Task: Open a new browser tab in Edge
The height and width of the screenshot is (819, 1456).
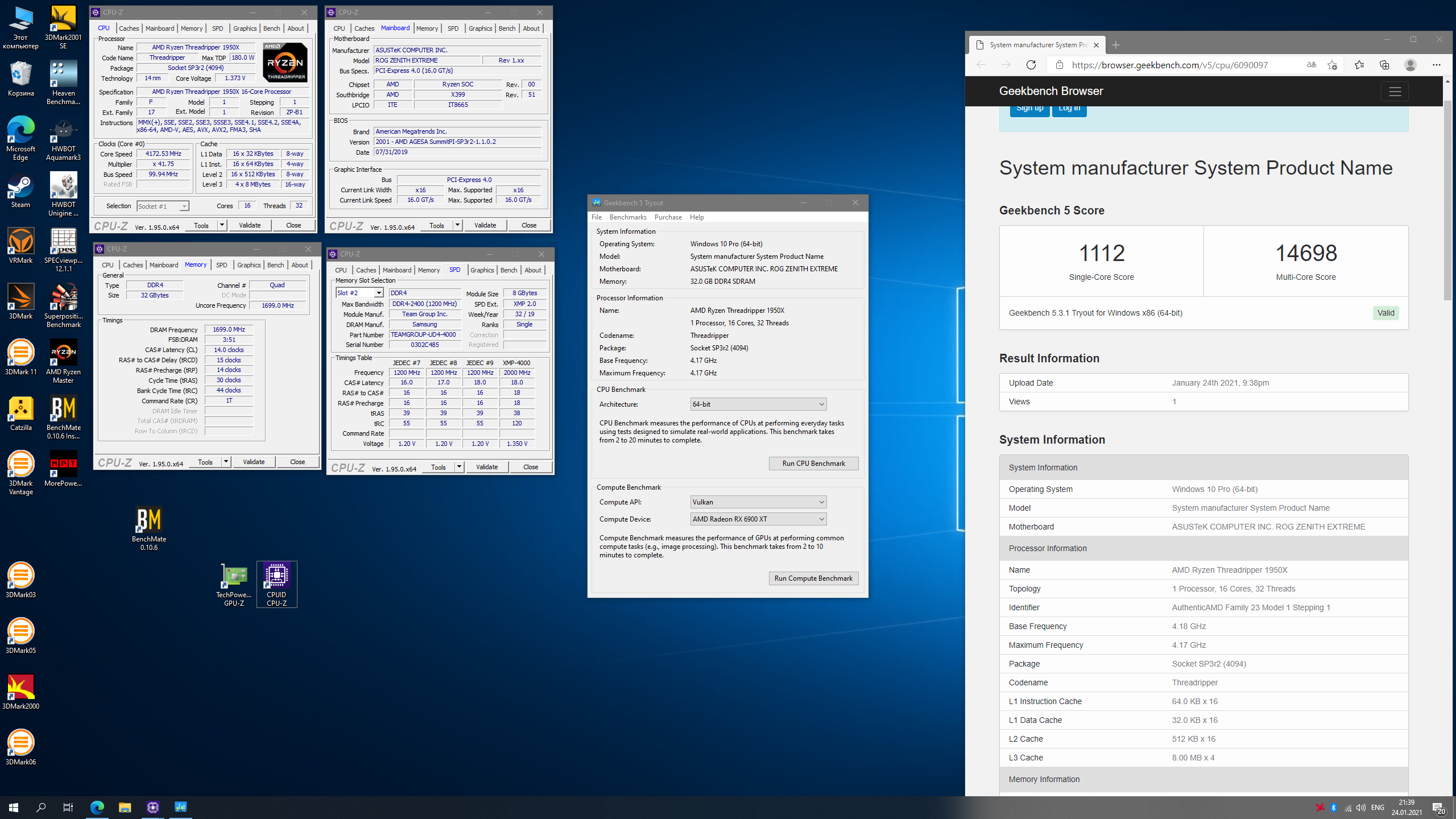Action: click(1116, 45)
